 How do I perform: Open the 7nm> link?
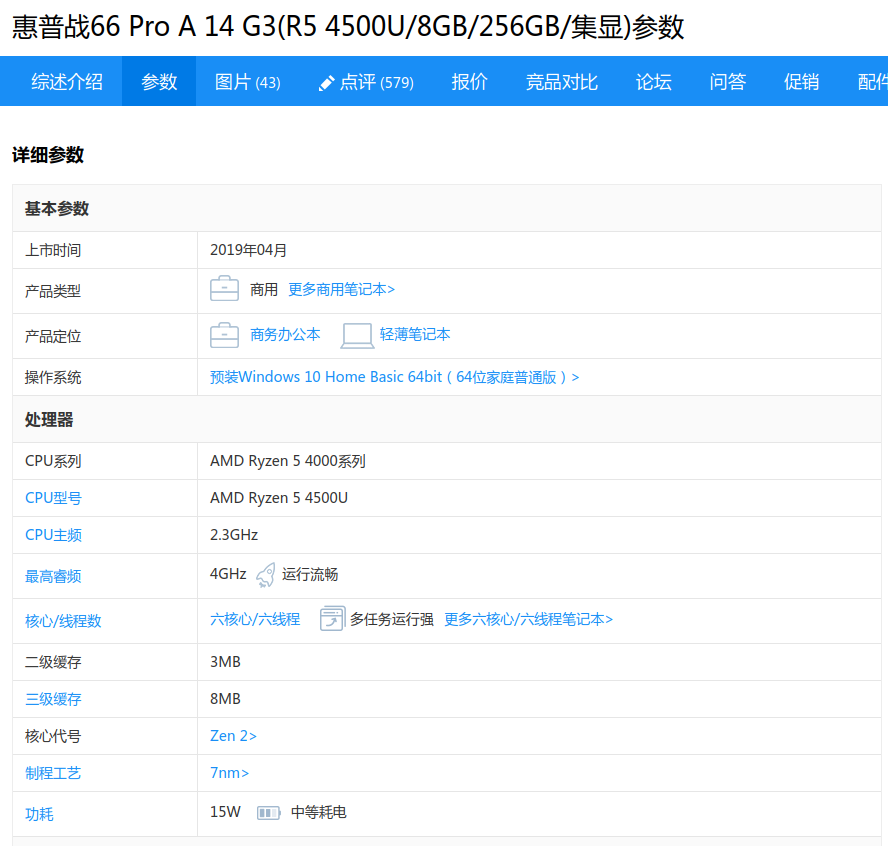tap(229, 772)
